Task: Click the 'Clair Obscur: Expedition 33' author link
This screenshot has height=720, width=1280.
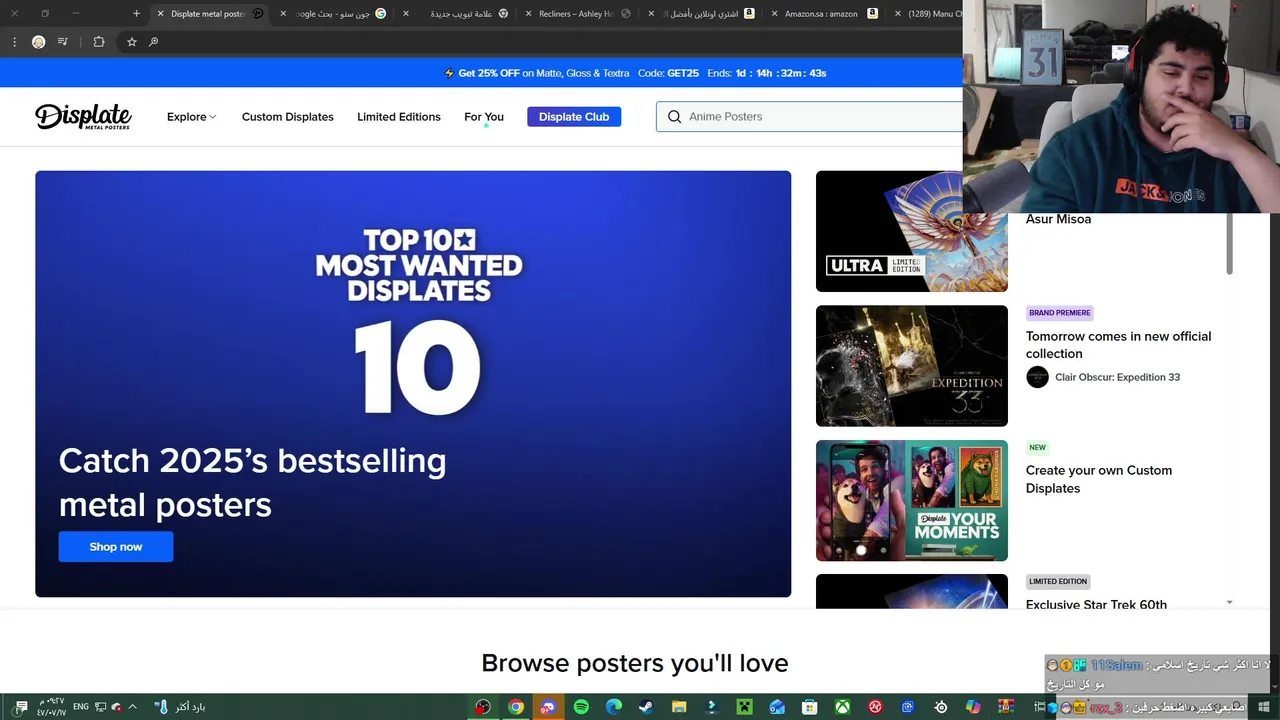Action: click(x=1117, y=377)
